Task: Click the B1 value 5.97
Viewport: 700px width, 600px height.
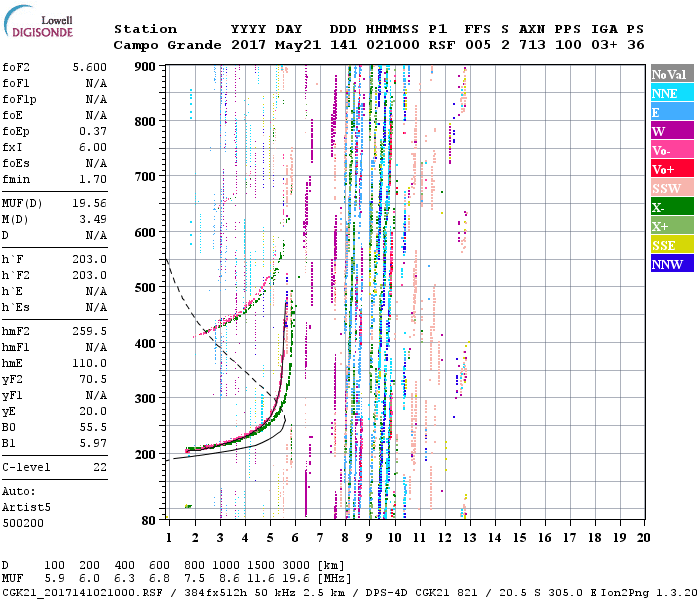Action: point(93,443)
